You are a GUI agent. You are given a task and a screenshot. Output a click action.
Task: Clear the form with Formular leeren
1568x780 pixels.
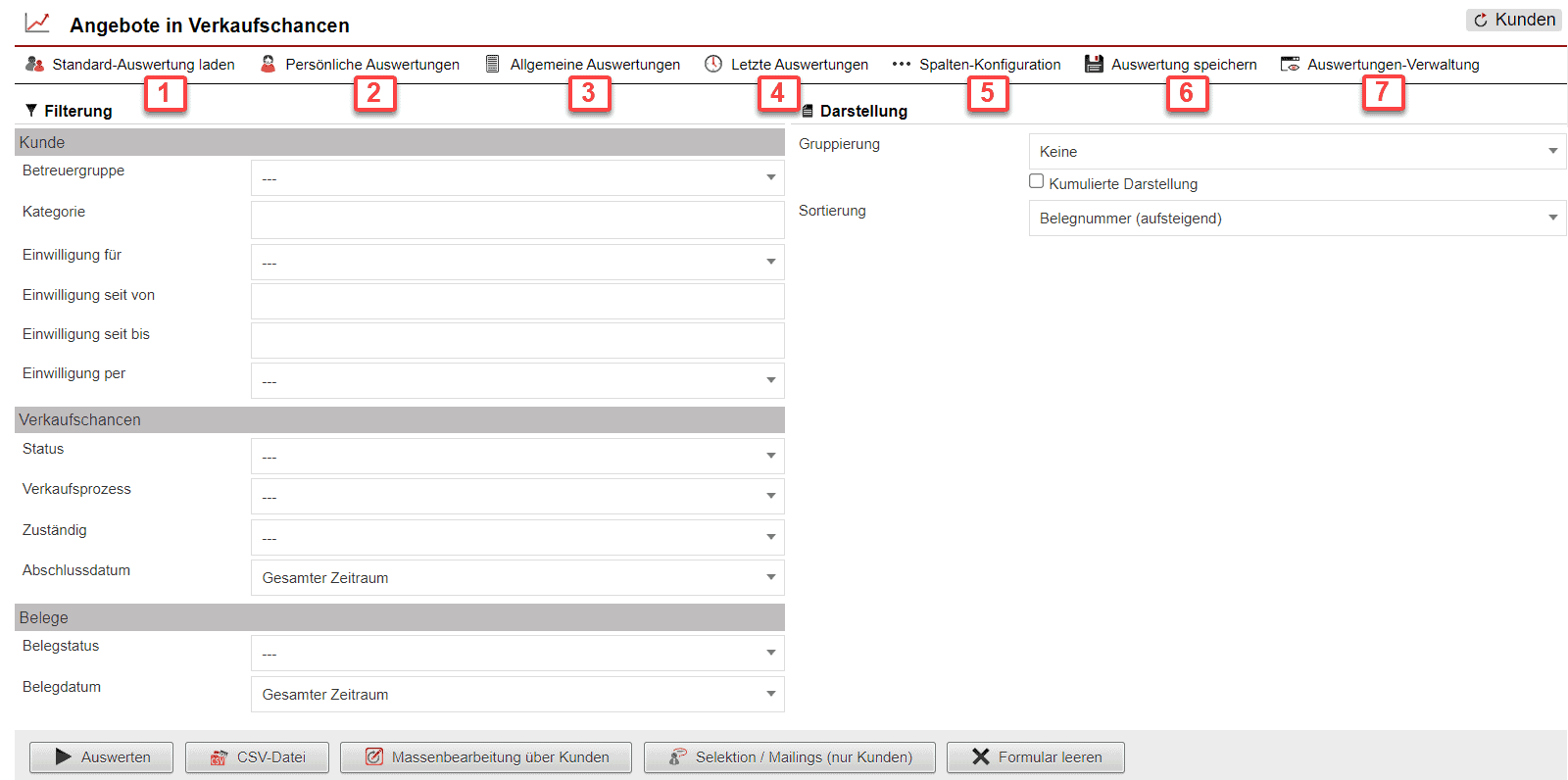(1035, 757)
